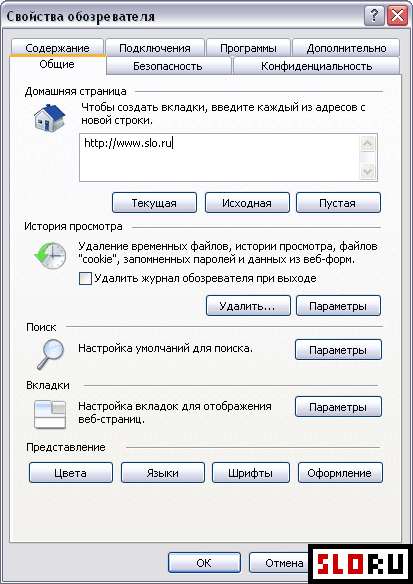Click the home page scrollbar down arrow
413x584 pixels.
pyautogui.click(x=368, y=171)
